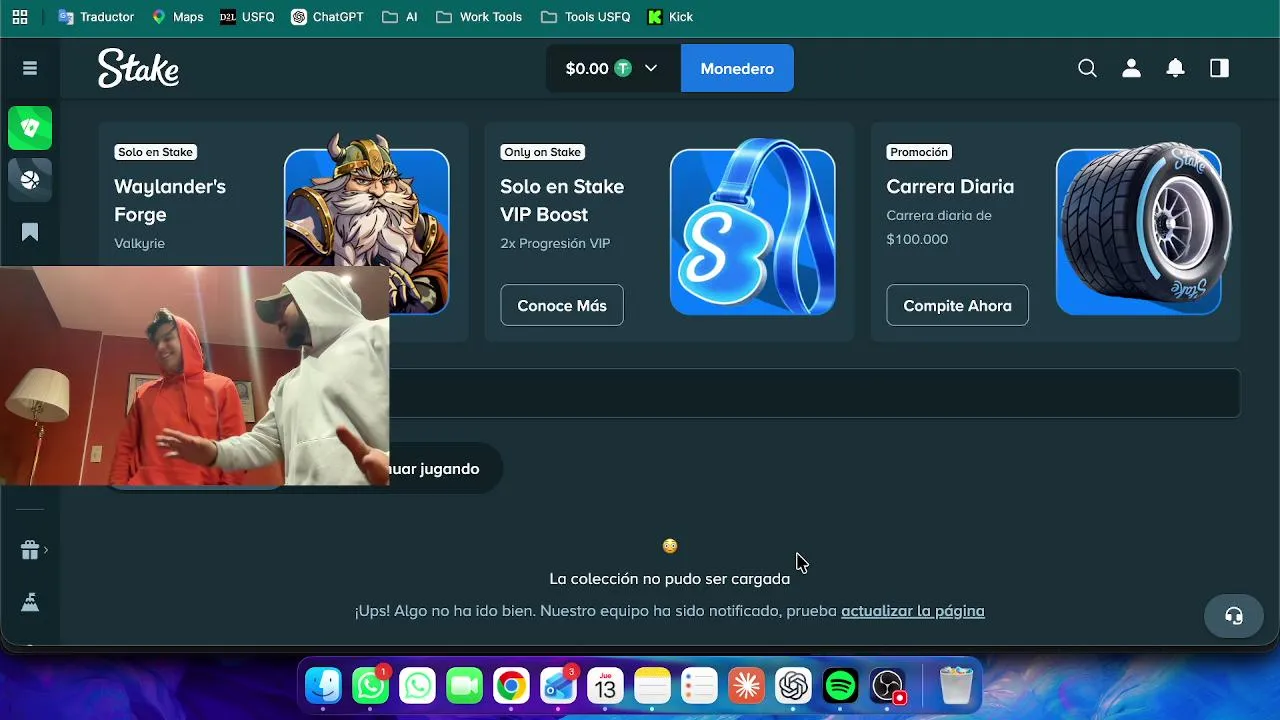Expand the gift menu chevron in sidebar
1280x720 pixels.
click(x=46, y=550)
